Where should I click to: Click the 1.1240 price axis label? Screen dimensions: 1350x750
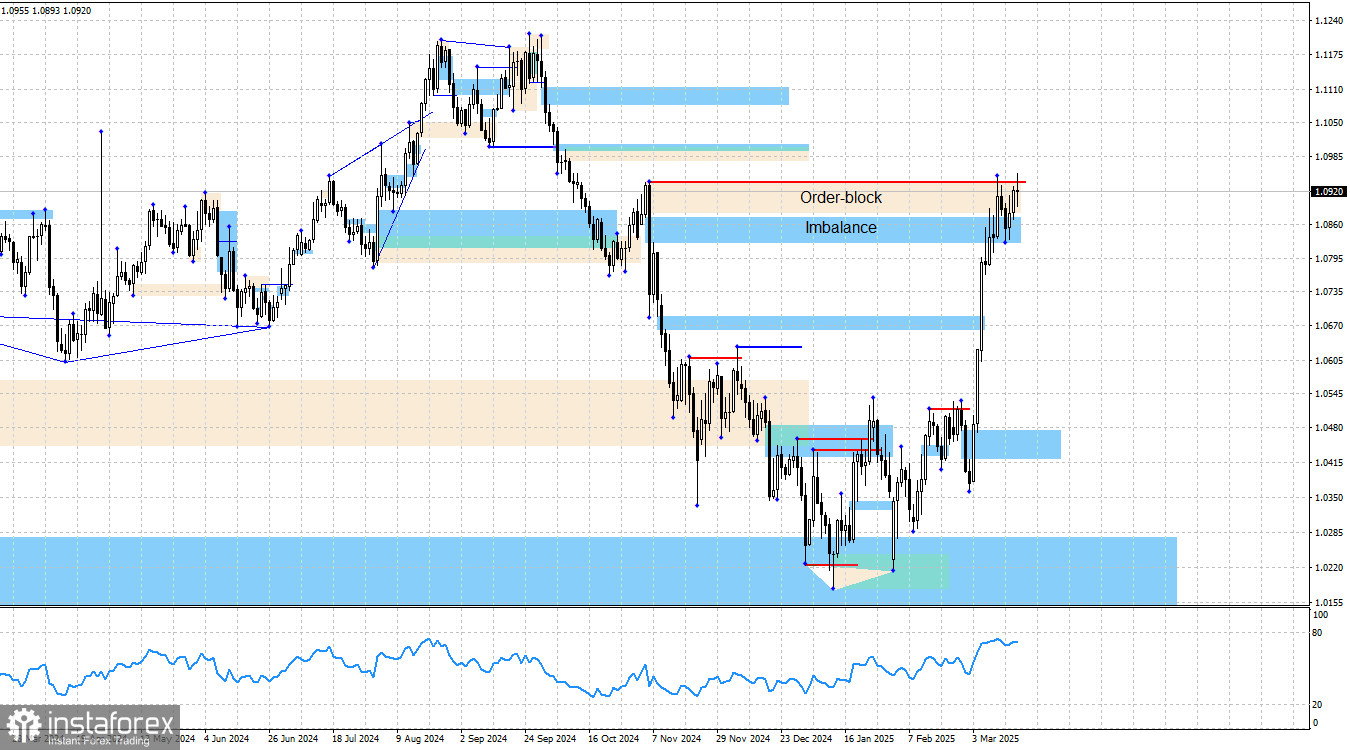point(1328,21)
